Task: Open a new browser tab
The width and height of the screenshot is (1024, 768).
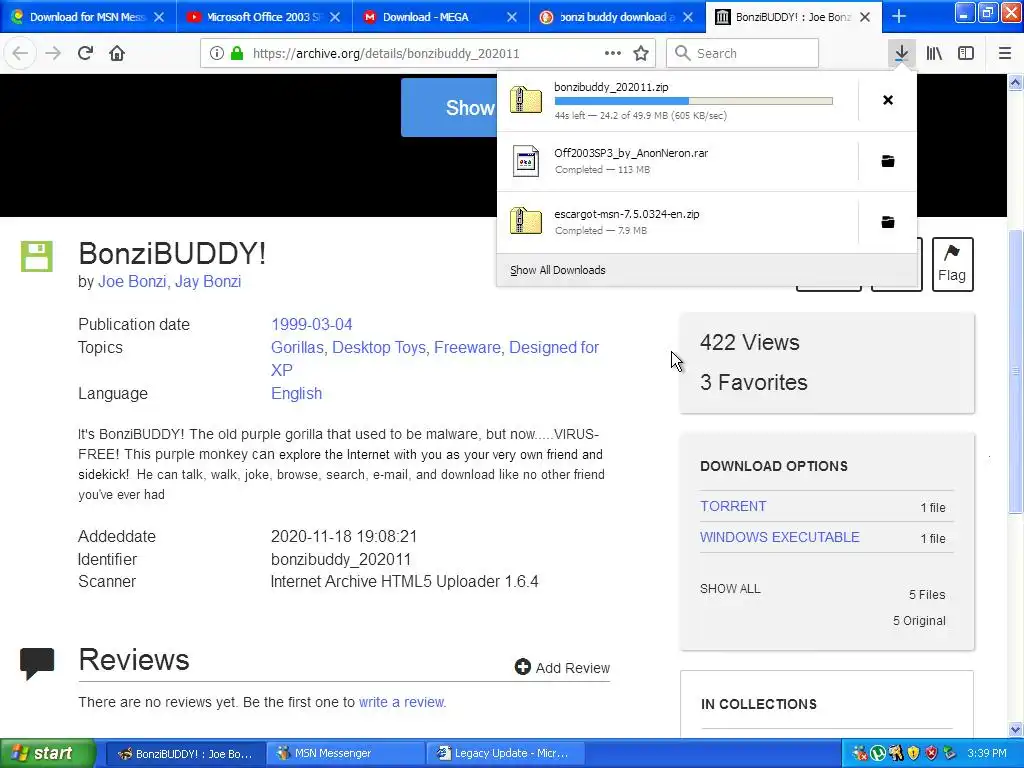Action: point(899,16)
